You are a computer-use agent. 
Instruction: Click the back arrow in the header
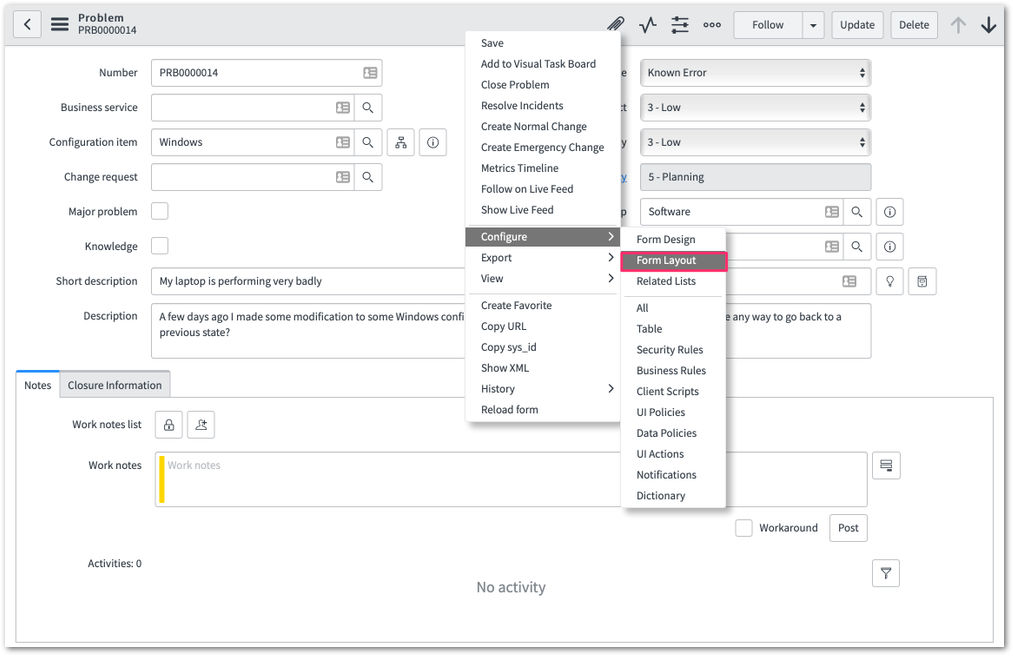(27, 25)
